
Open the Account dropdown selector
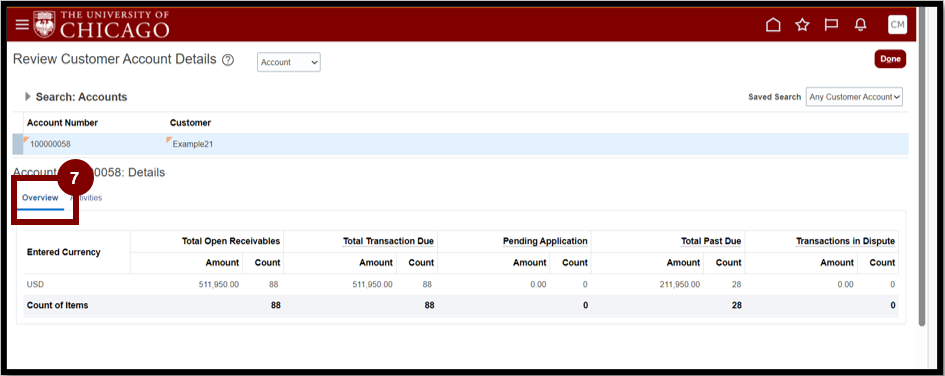pos(289,62)
